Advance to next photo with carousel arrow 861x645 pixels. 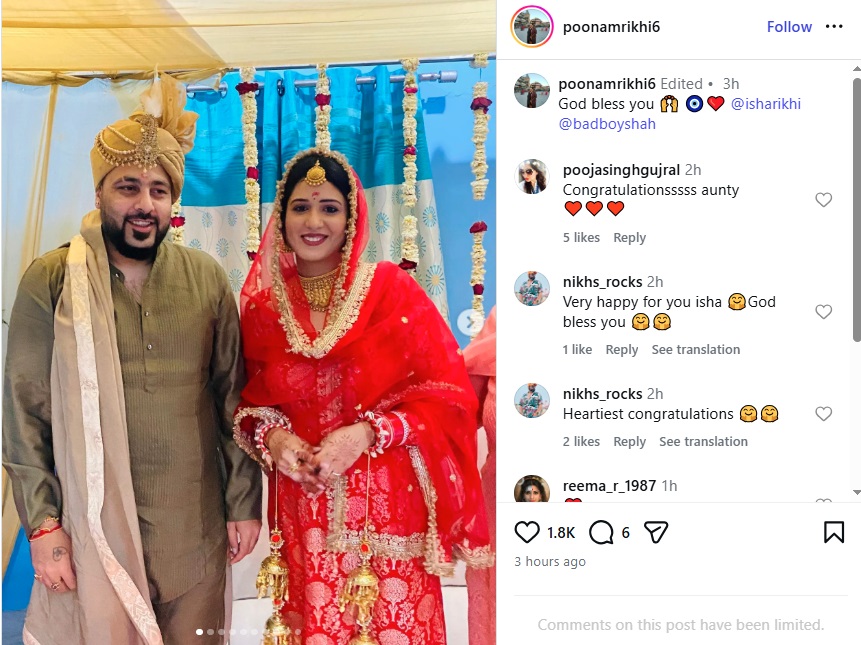(x=469, y=323)
